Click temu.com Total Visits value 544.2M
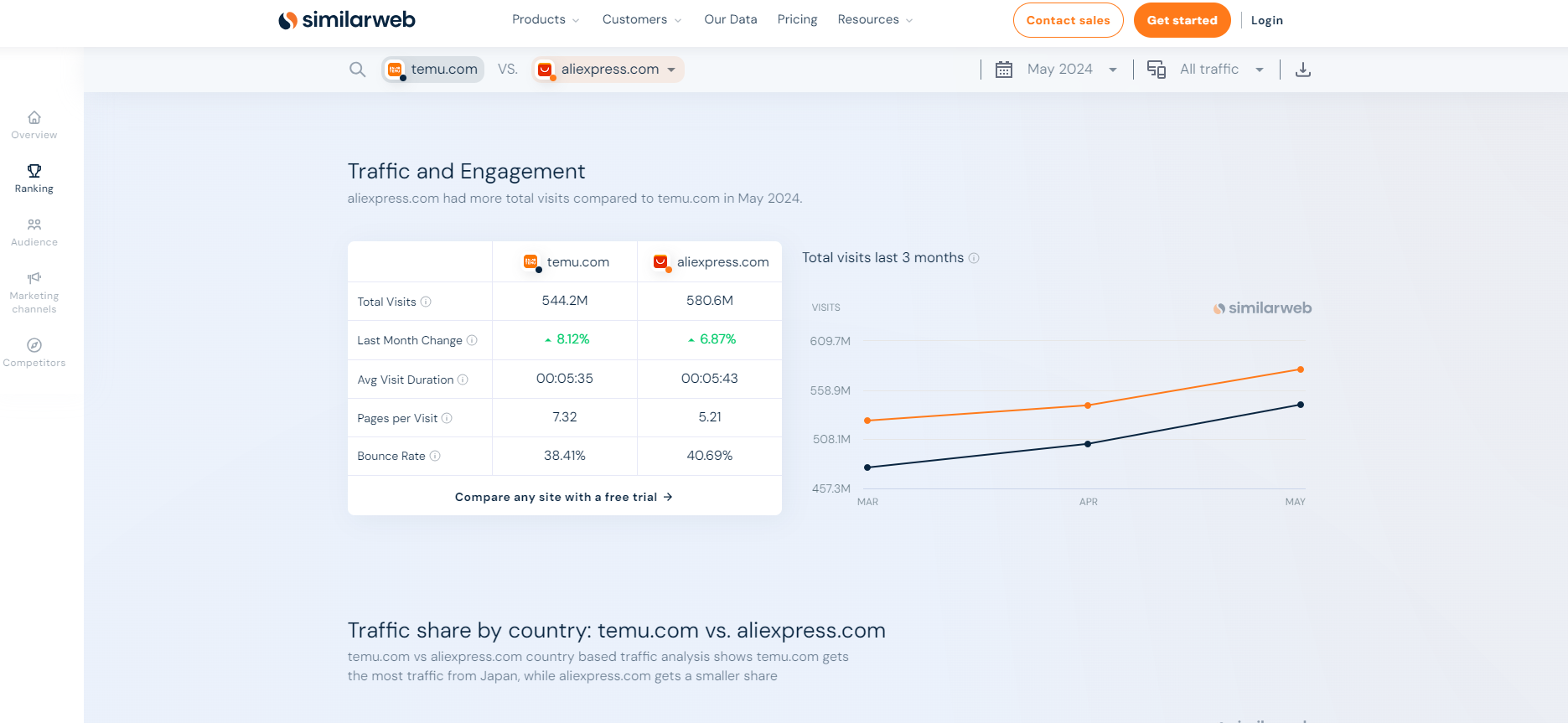The height and width of the screenshot is (723, 1568). click(565, 301)
